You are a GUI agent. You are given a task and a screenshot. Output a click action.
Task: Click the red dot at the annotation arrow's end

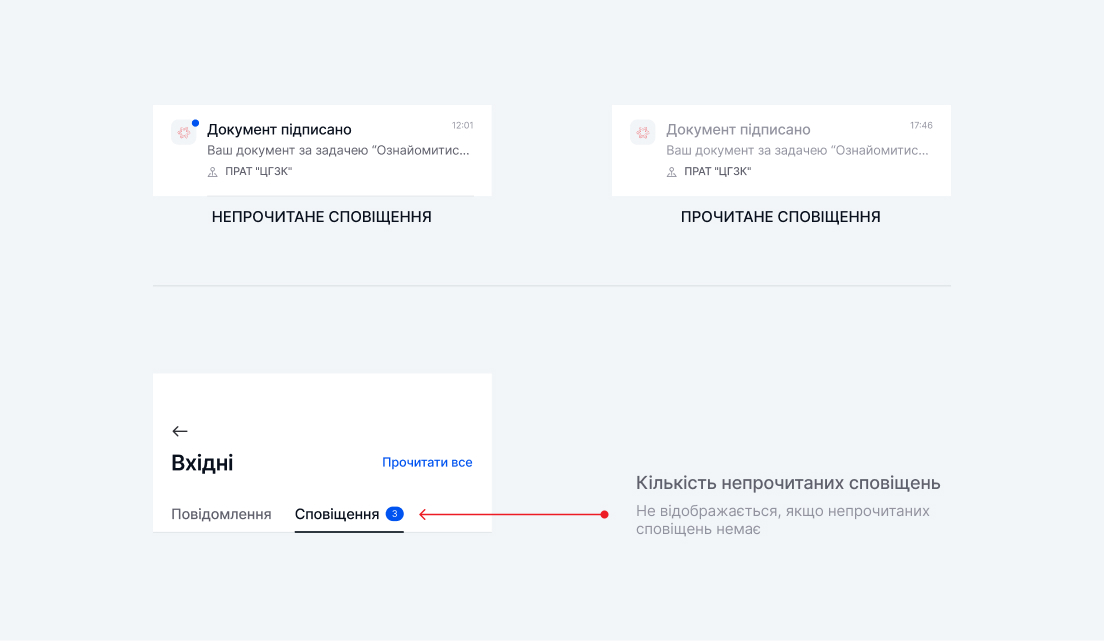click(604, 515)
